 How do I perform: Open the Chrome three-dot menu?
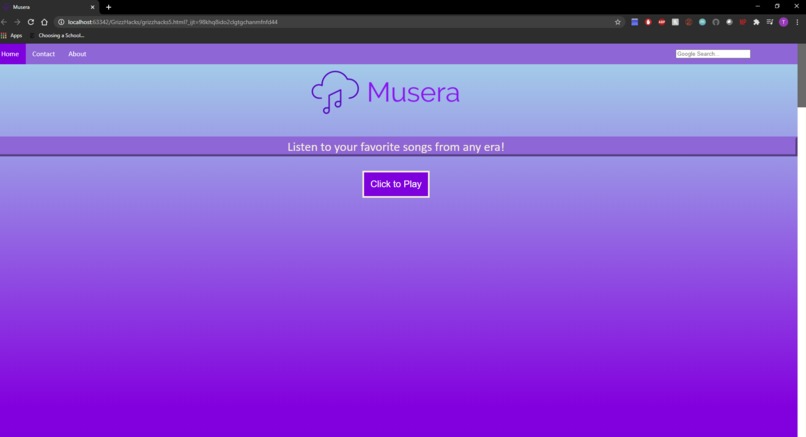point(797,22)
